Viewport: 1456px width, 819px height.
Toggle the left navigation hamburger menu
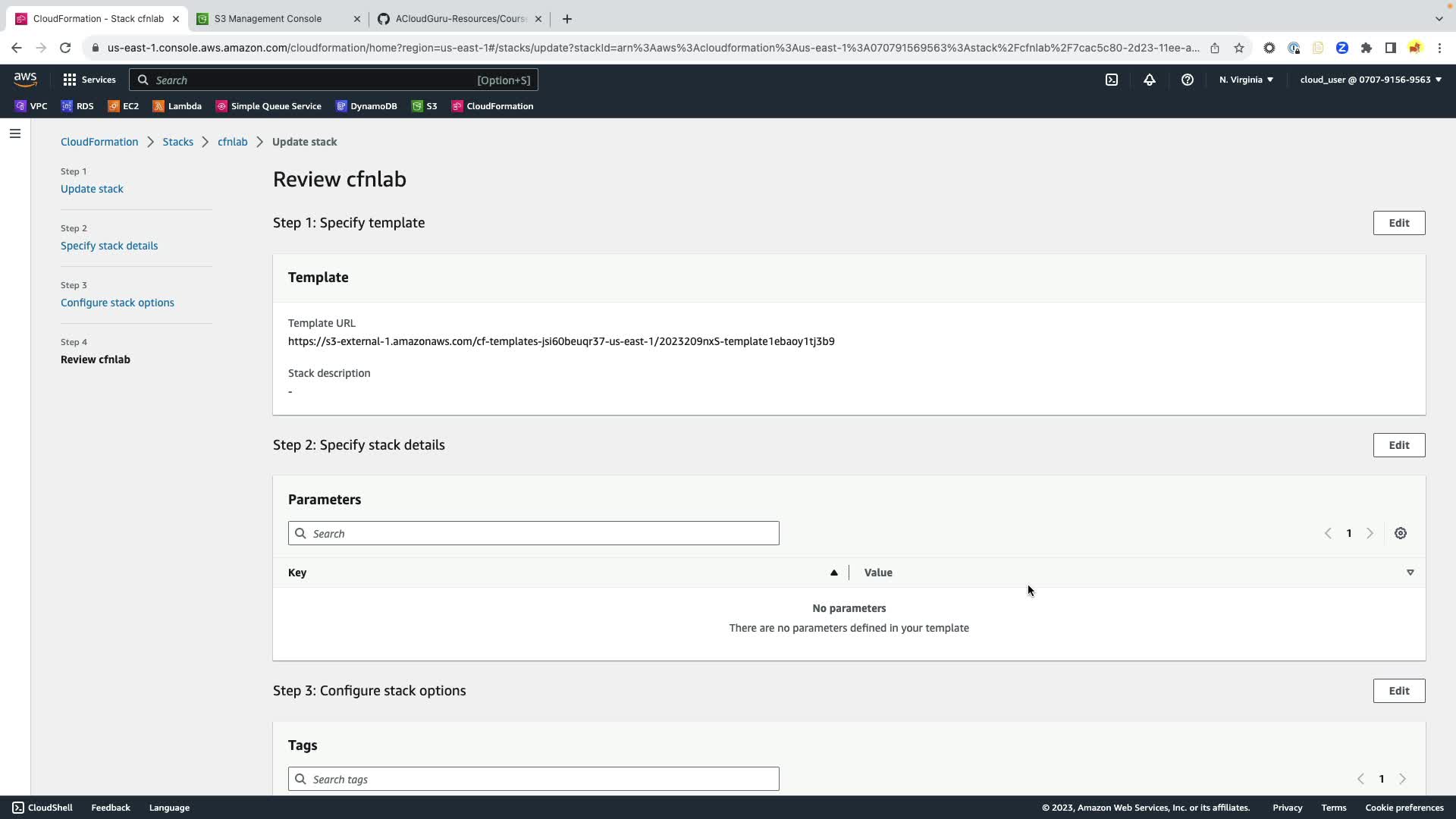15,133
